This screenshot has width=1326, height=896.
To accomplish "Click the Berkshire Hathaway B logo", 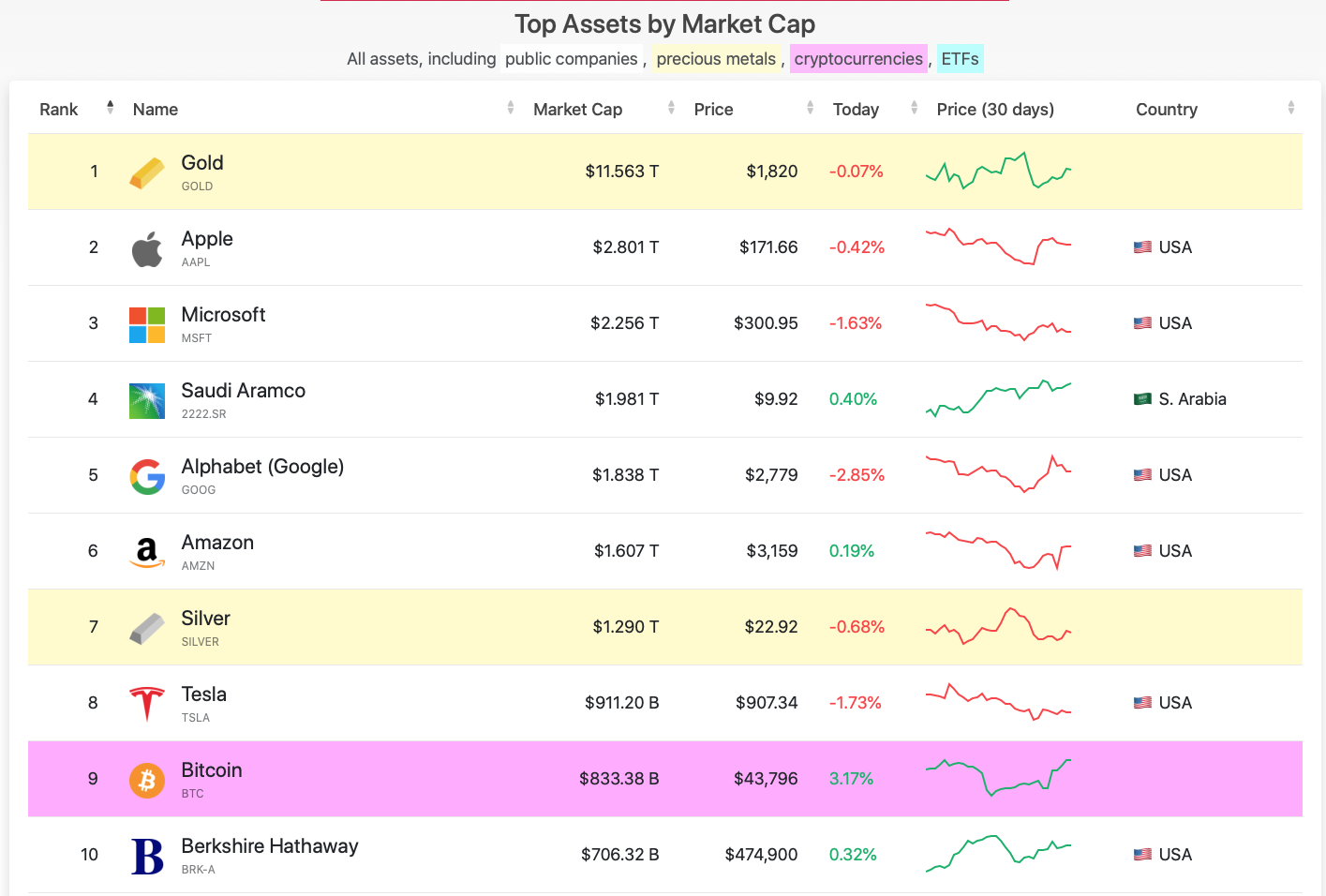I will tap(147, 856).
